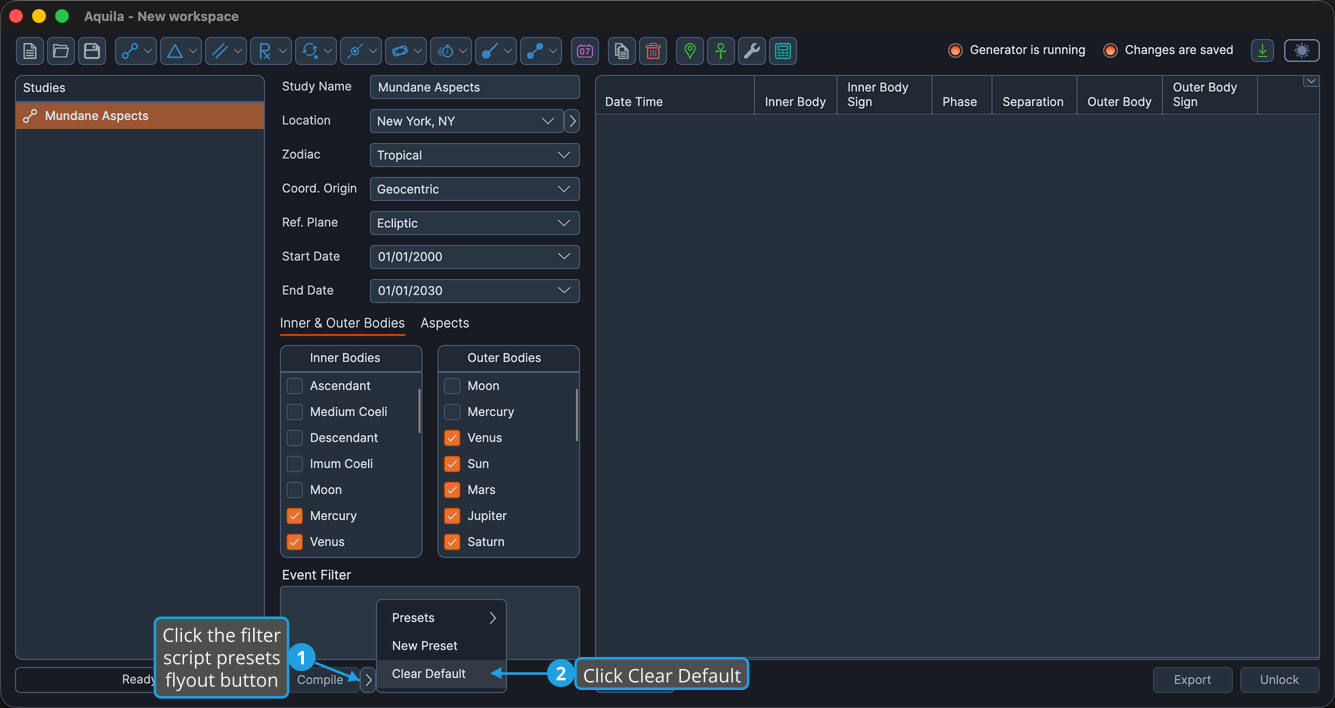
Task: Click the Study Name input field
Action: (x=475, y=87)
